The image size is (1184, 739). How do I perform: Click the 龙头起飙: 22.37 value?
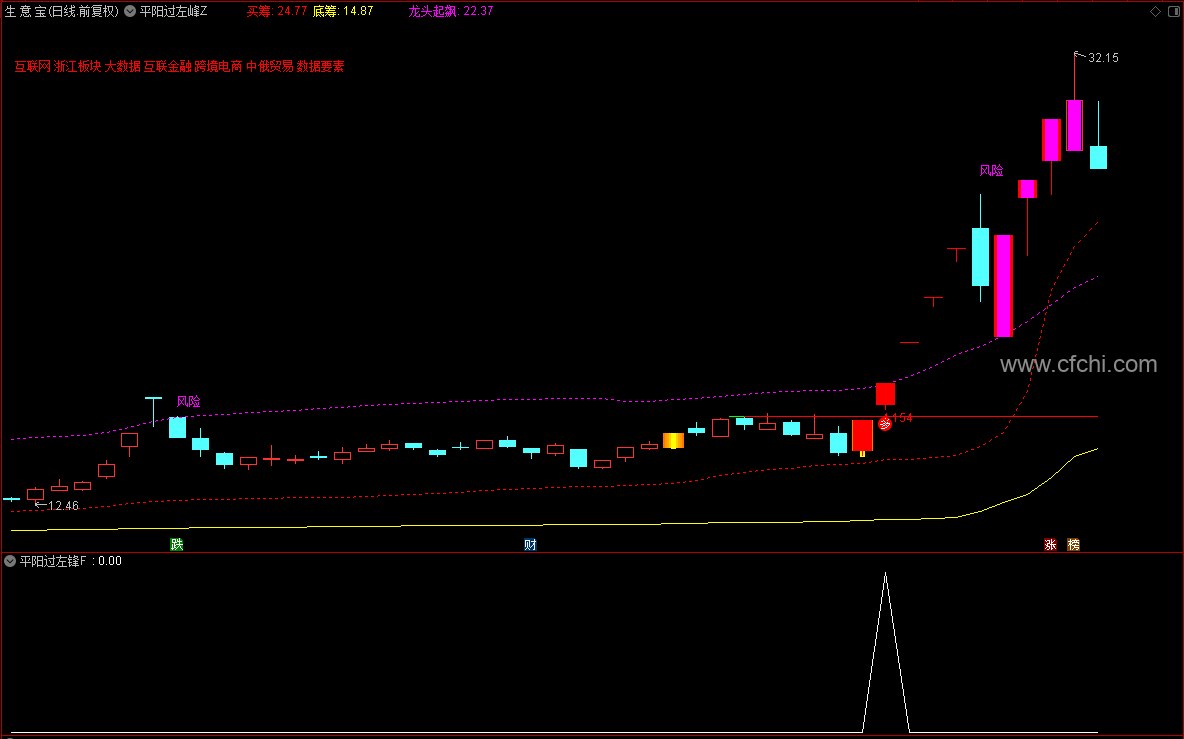[451, 11]
